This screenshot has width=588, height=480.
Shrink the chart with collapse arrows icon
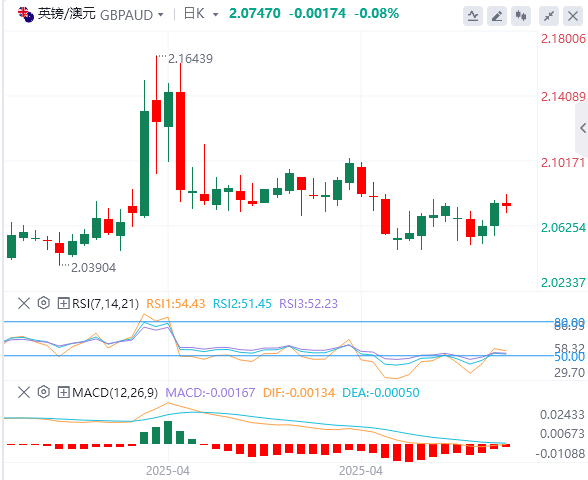[x=549, y=16]
